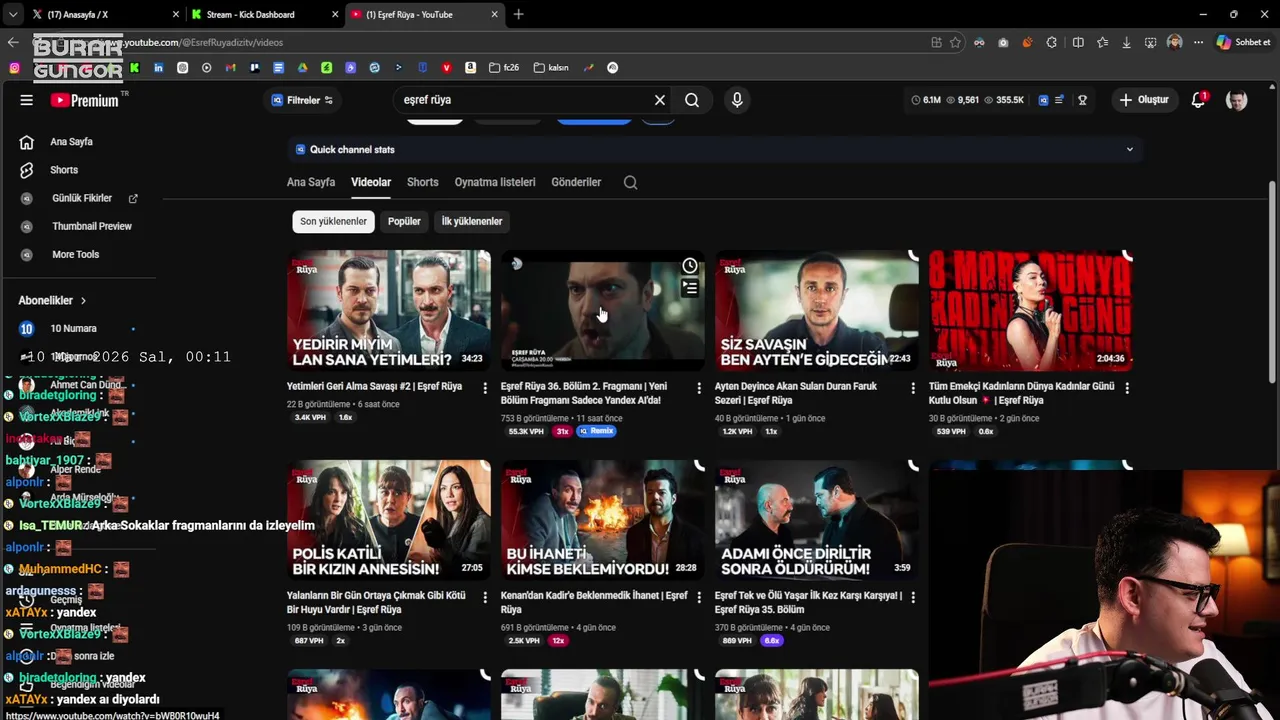Screen dimensions: 1280x720
Task: Open vidIQ list icon in header
Action: [1059, 100]
